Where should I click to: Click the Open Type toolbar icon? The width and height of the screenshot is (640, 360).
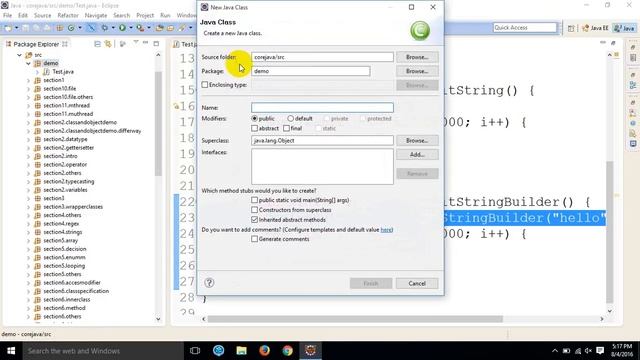tap(160, 28)
